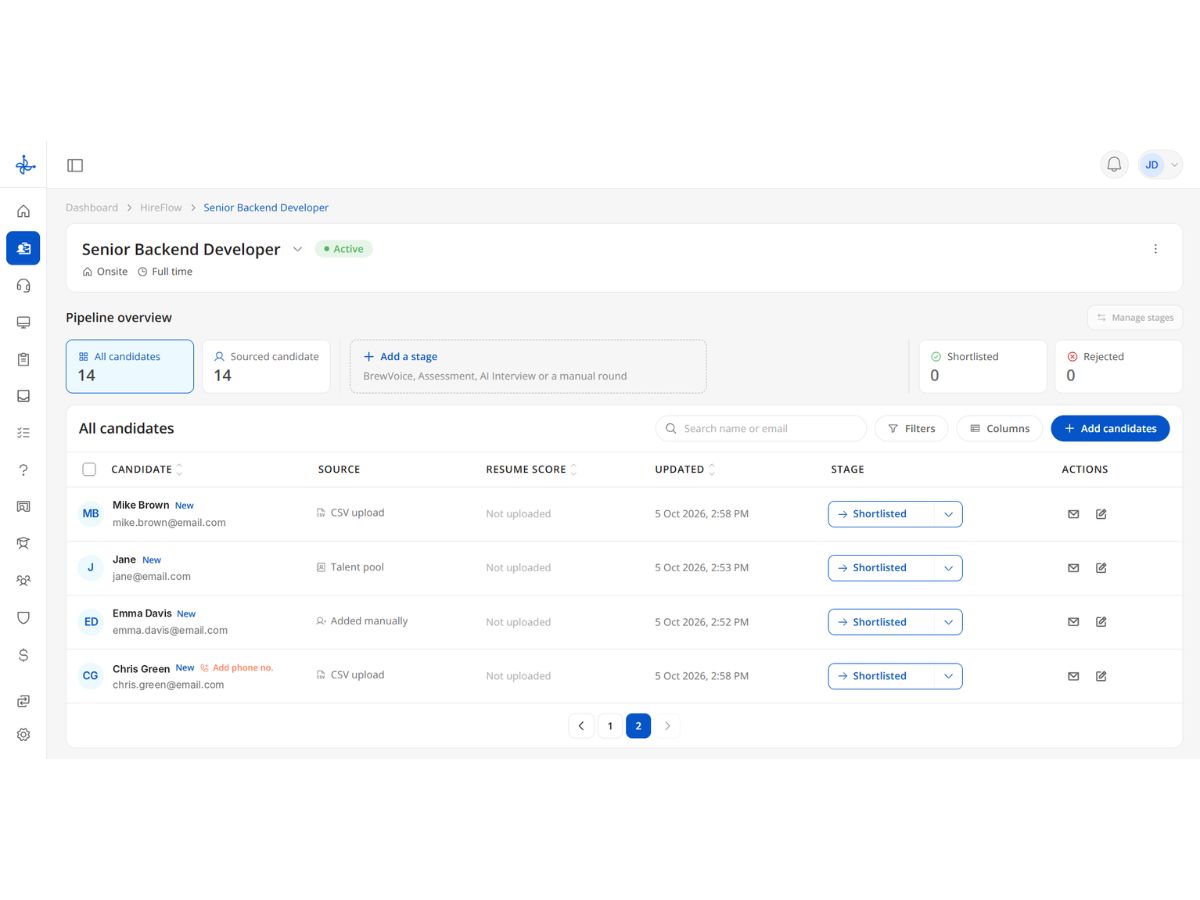Viewport: 1200px width, 900px height.
Task: Expand the Senior Backend Developer title dropdown
Action: pyautogui.click(x=297, y=249)
